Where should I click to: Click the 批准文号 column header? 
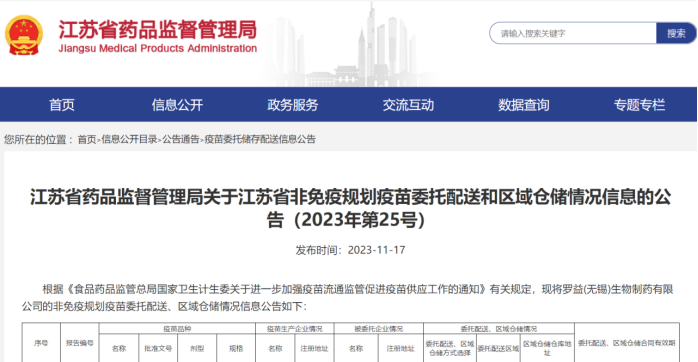coord(158,348)
